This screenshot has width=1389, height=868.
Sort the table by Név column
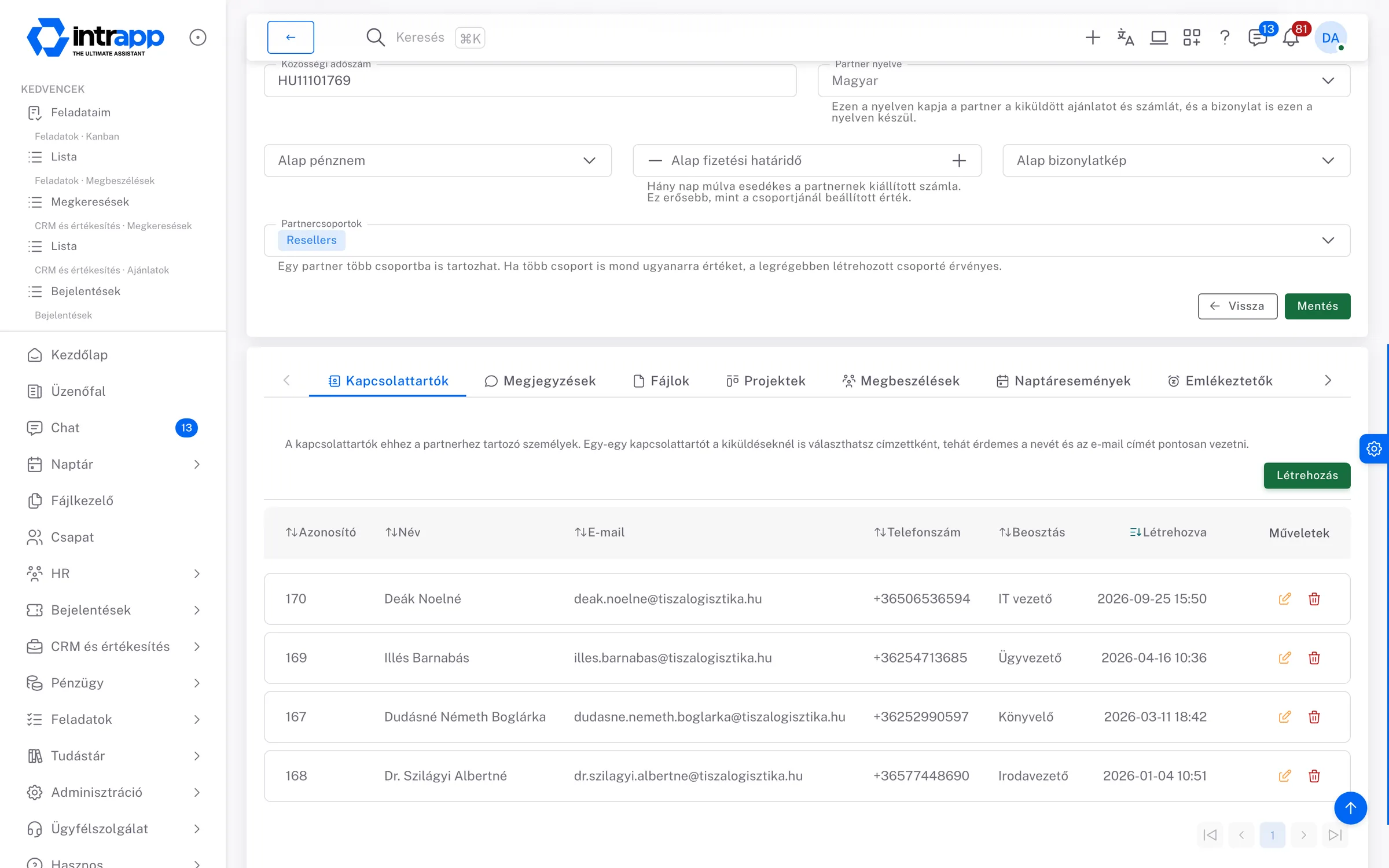point(403,532)
